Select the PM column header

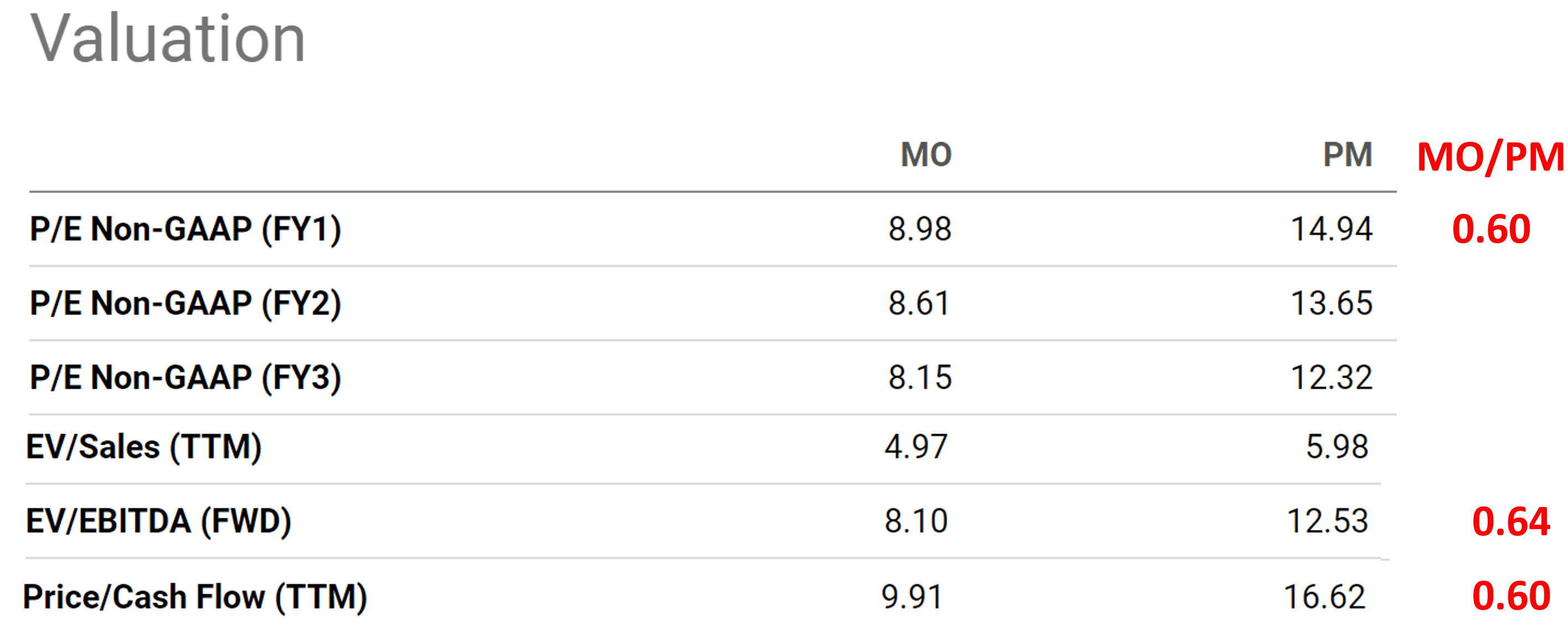coord(1348,155)
